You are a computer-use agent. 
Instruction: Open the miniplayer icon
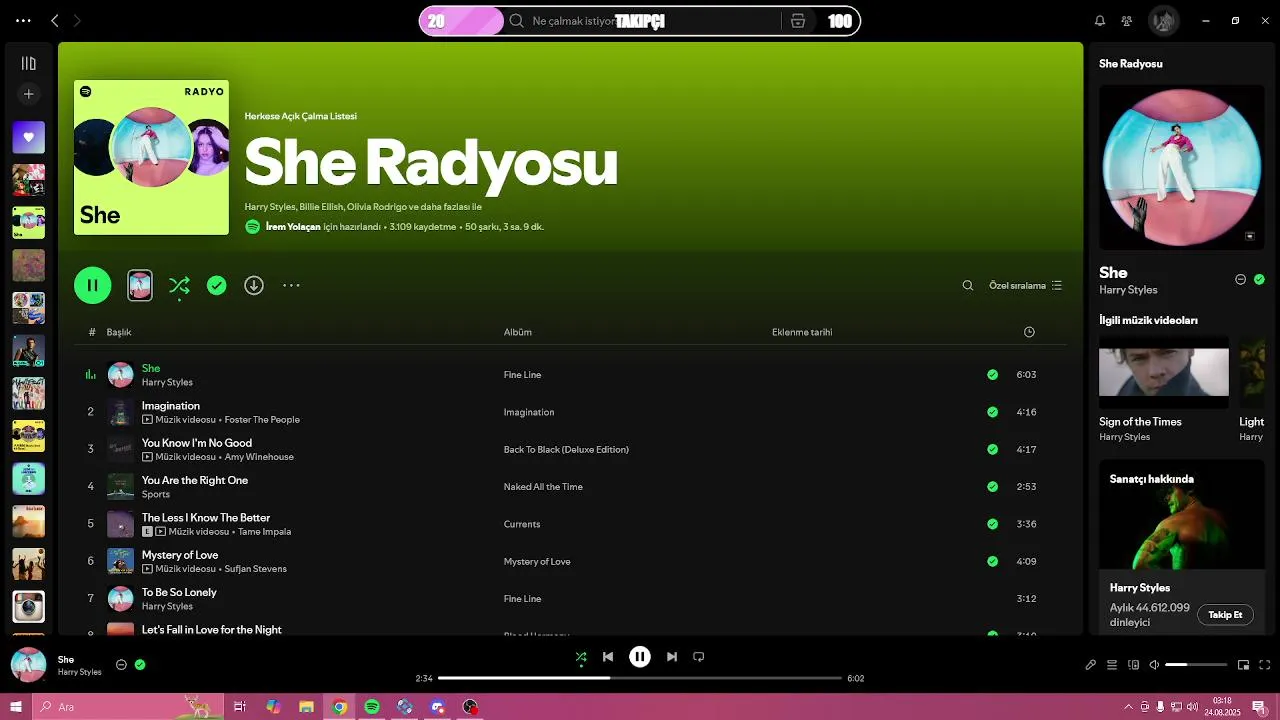(1244, 665)
